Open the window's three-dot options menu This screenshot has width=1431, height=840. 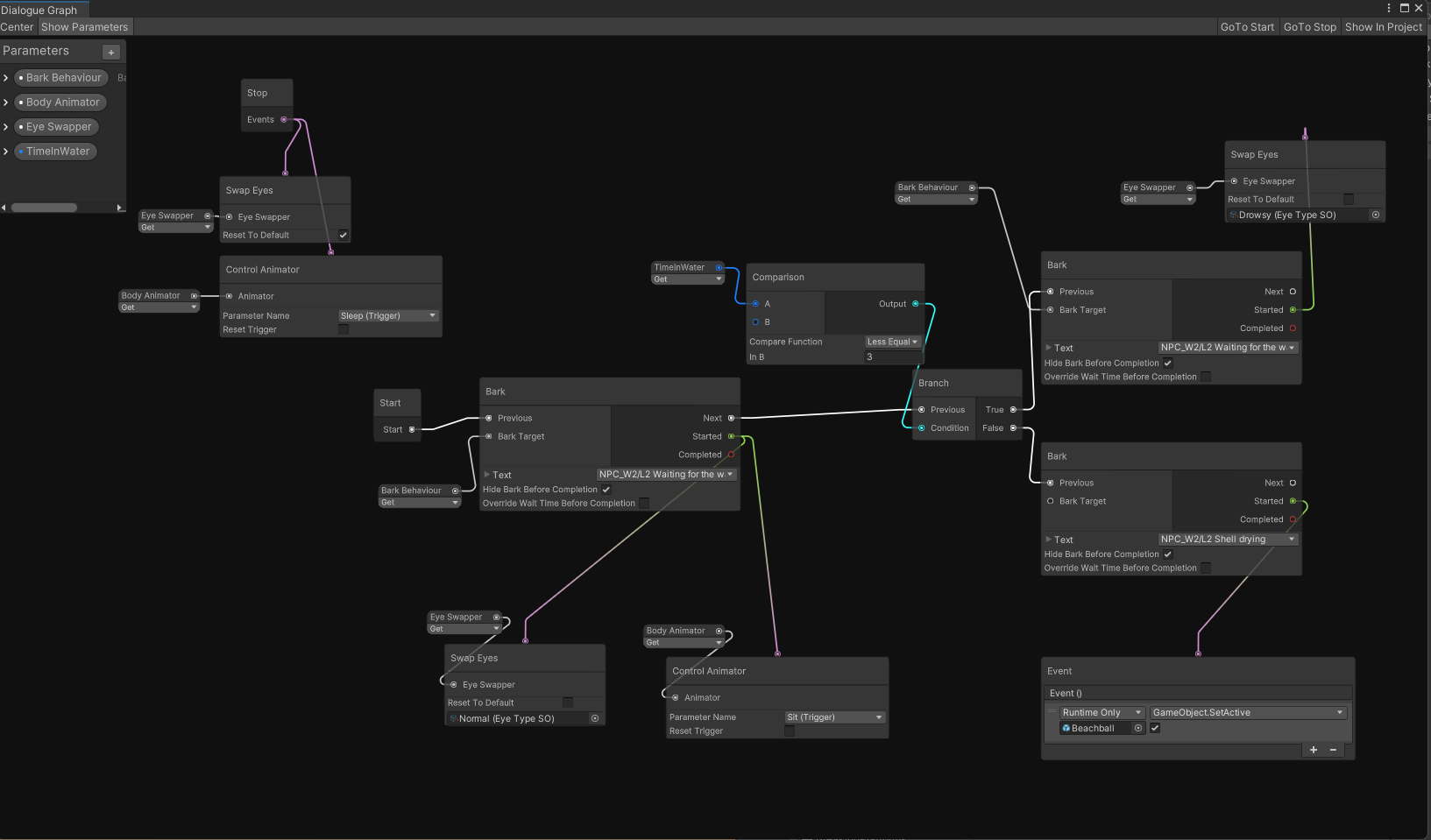(x=1389, y=8)
